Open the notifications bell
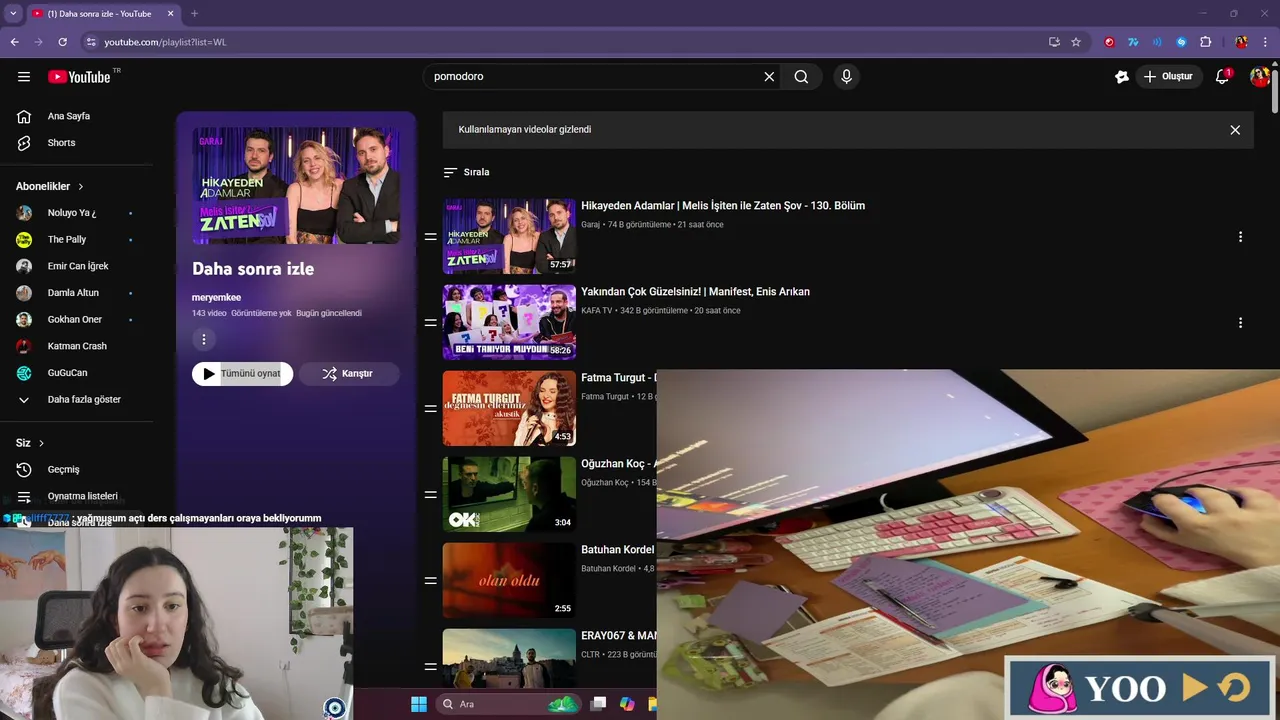Image resolution: width=1280 pixels, height=720 pixels. click(1222, 77)
